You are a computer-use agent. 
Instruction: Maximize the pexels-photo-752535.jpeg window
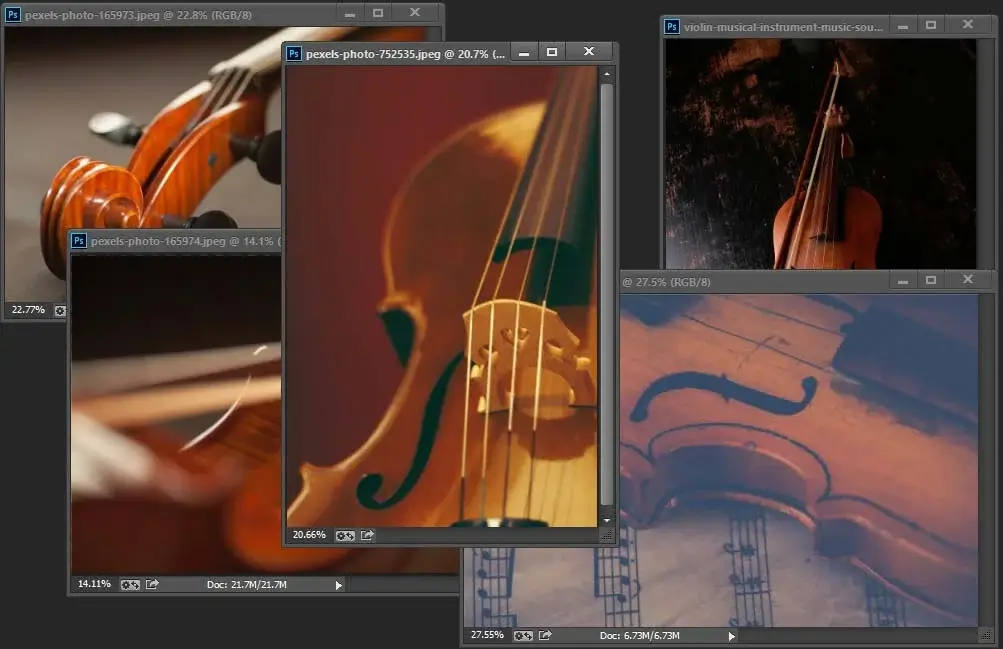[552, 52]
